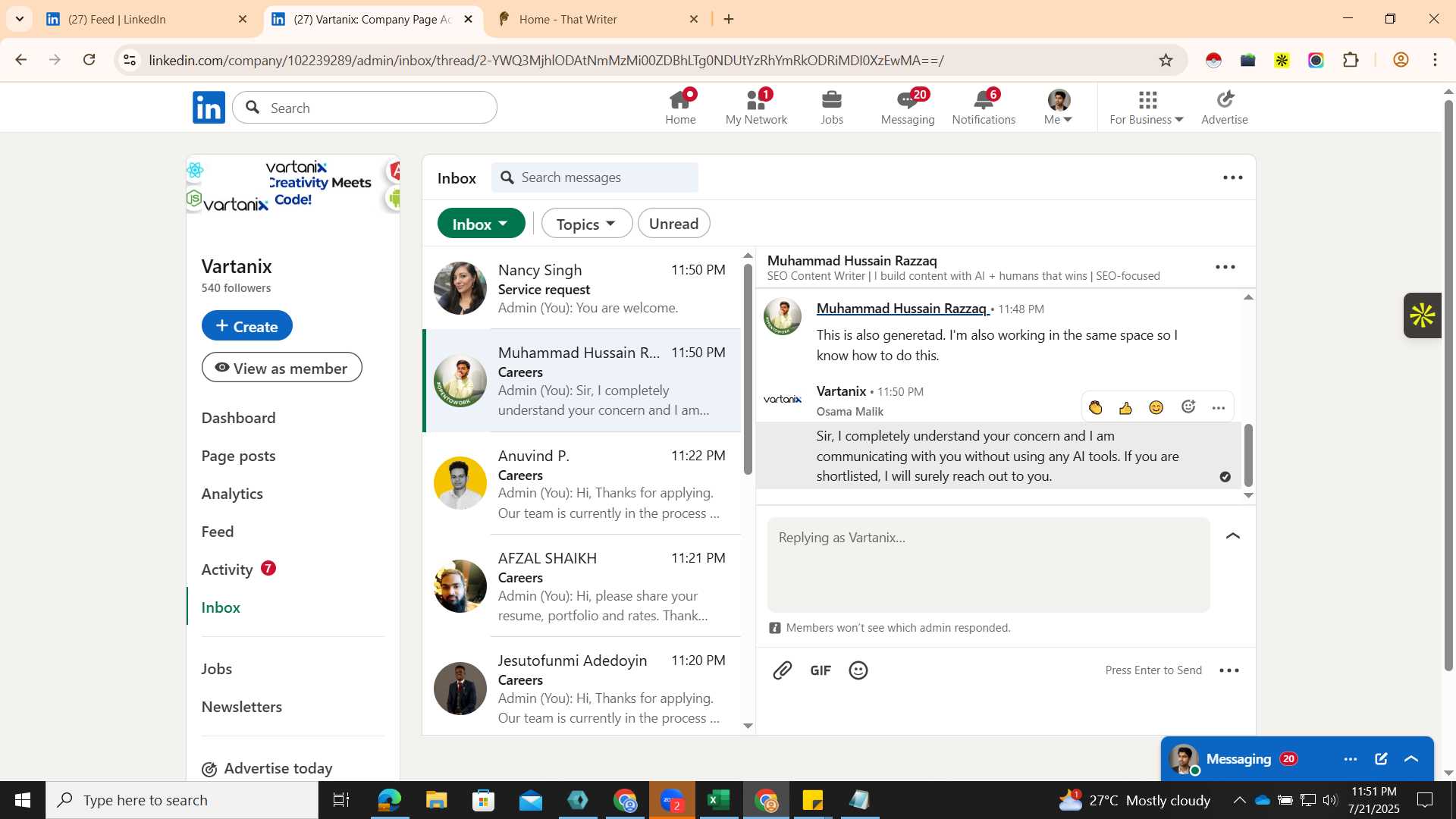Open Messaging in top navigation bar
The height and width of the screenshot is (819, 1456).
(x=908, y=107)
